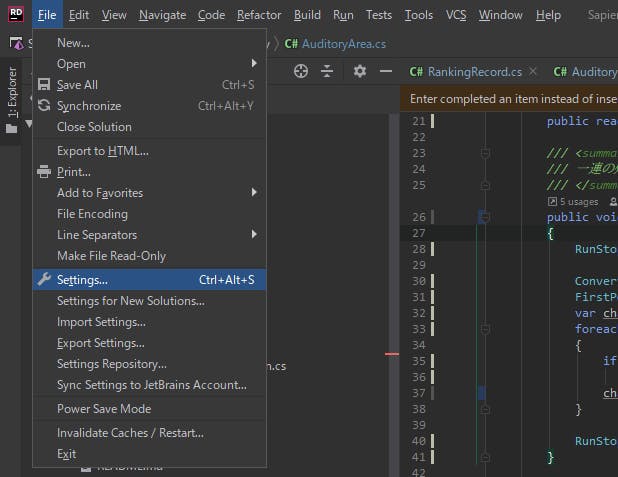Screen dimensions: 618x477
Task: Open the Tests menu
Action: tap(379, 15)
